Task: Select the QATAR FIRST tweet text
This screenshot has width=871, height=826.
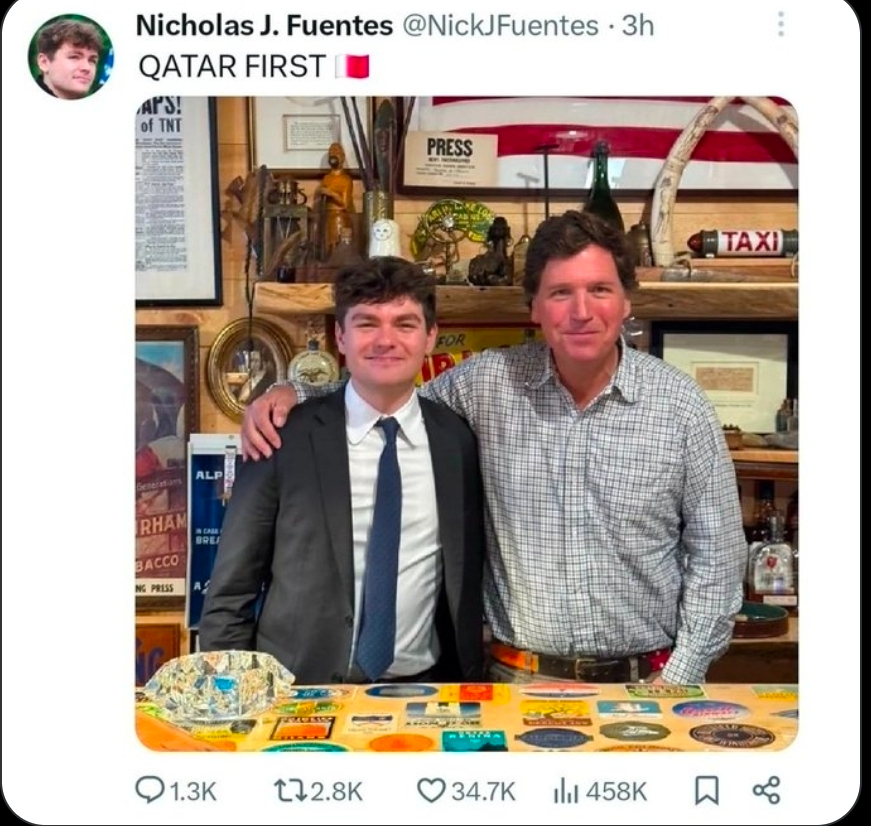Action: click(232, 66)
